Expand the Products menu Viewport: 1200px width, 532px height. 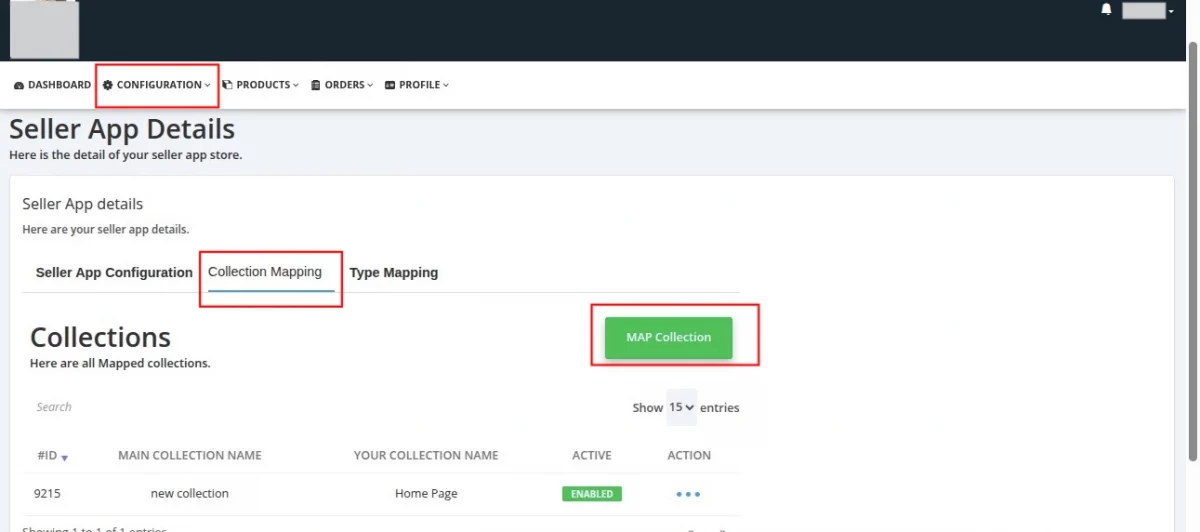[260, 85]
